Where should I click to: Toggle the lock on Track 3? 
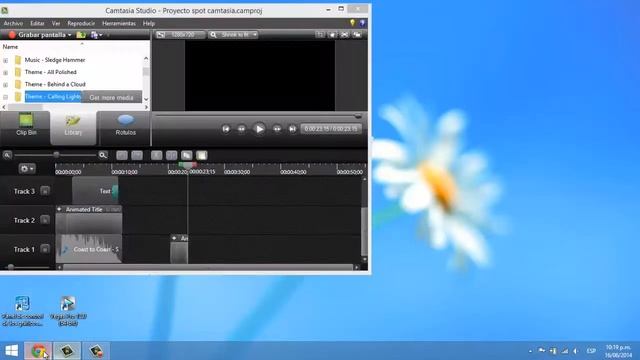click(x=45, y=191)
